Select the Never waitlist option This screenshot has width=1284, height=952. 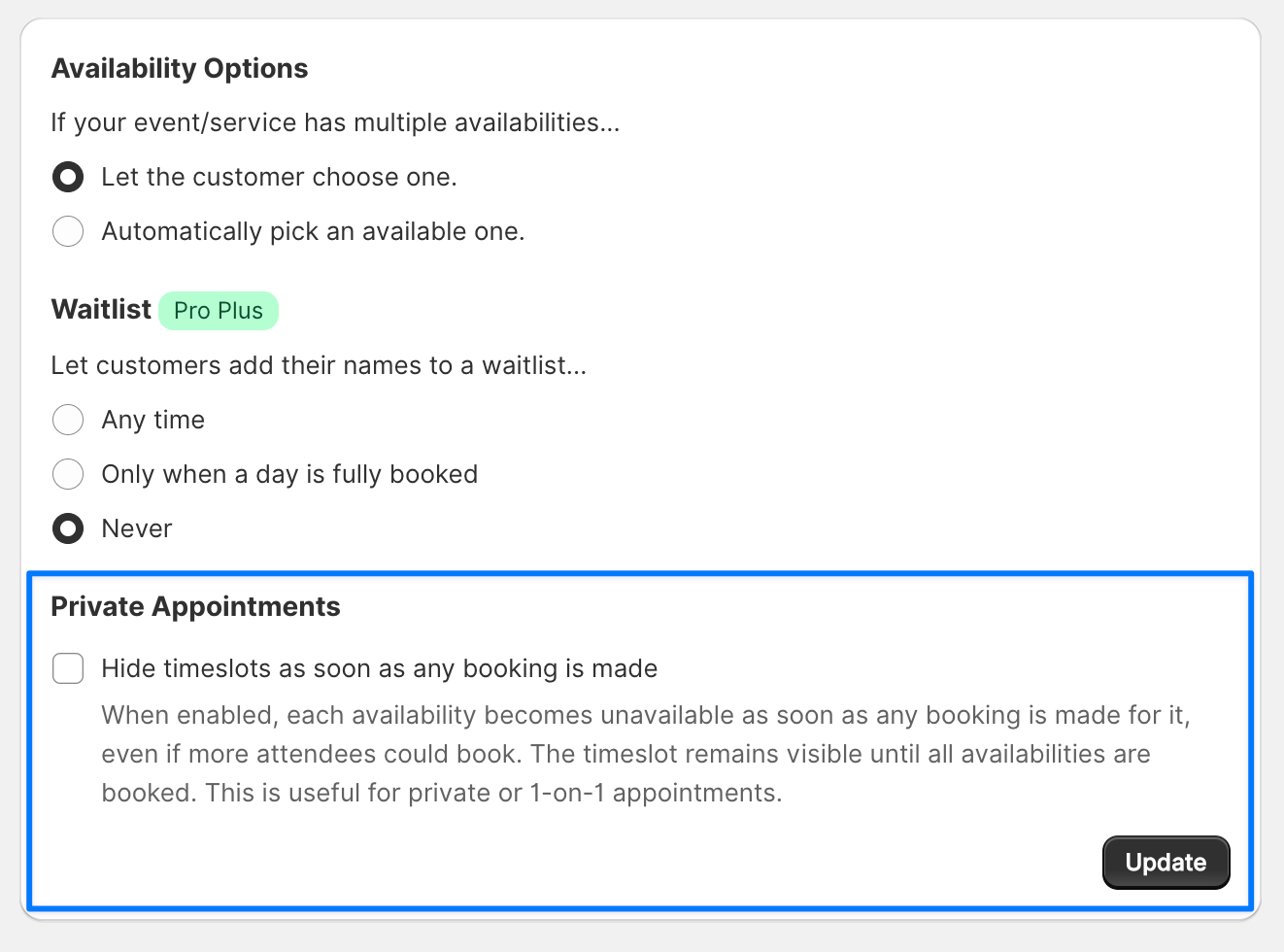pos(68,528)
